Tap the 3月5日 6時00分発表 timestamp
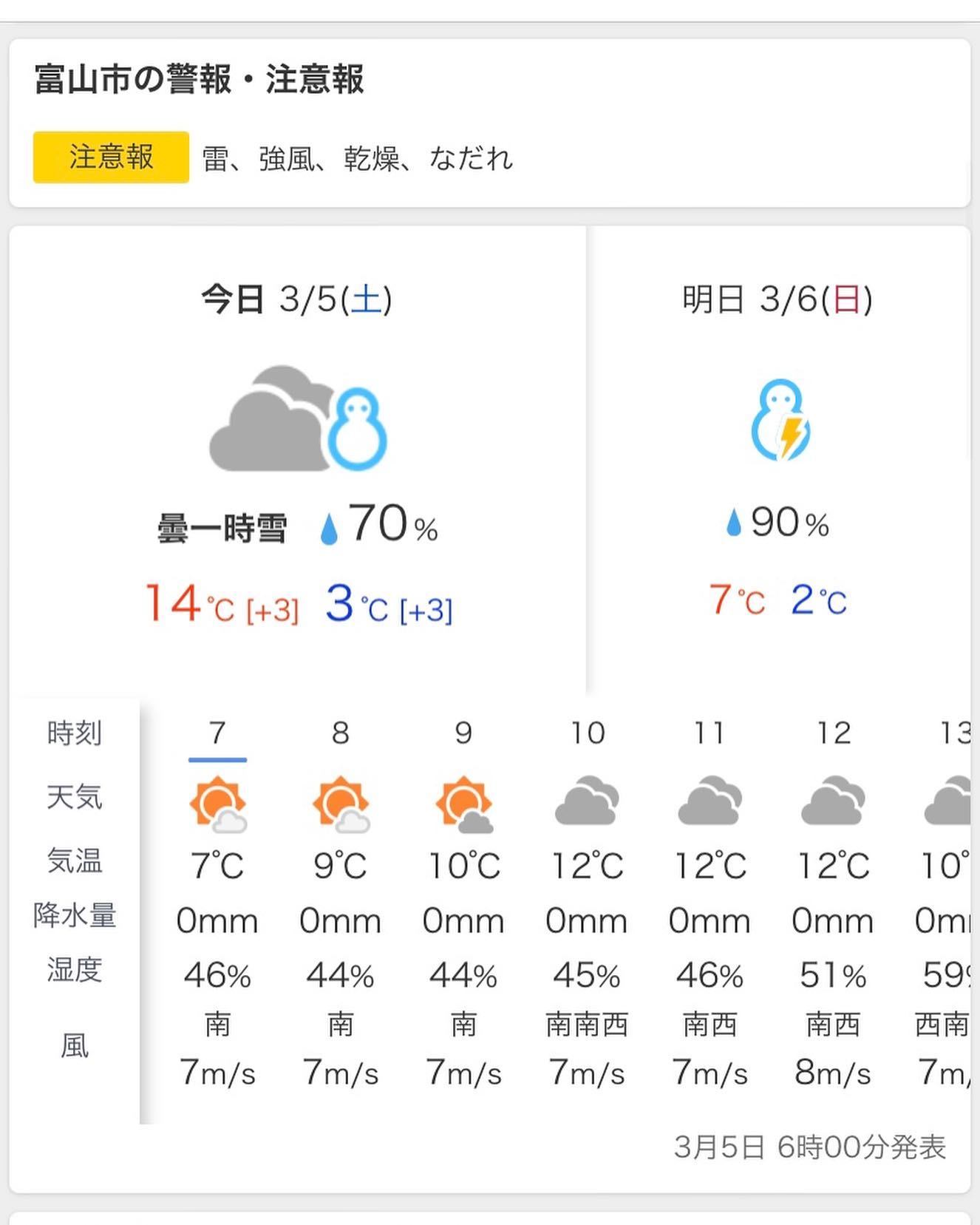 point(810,1147)
